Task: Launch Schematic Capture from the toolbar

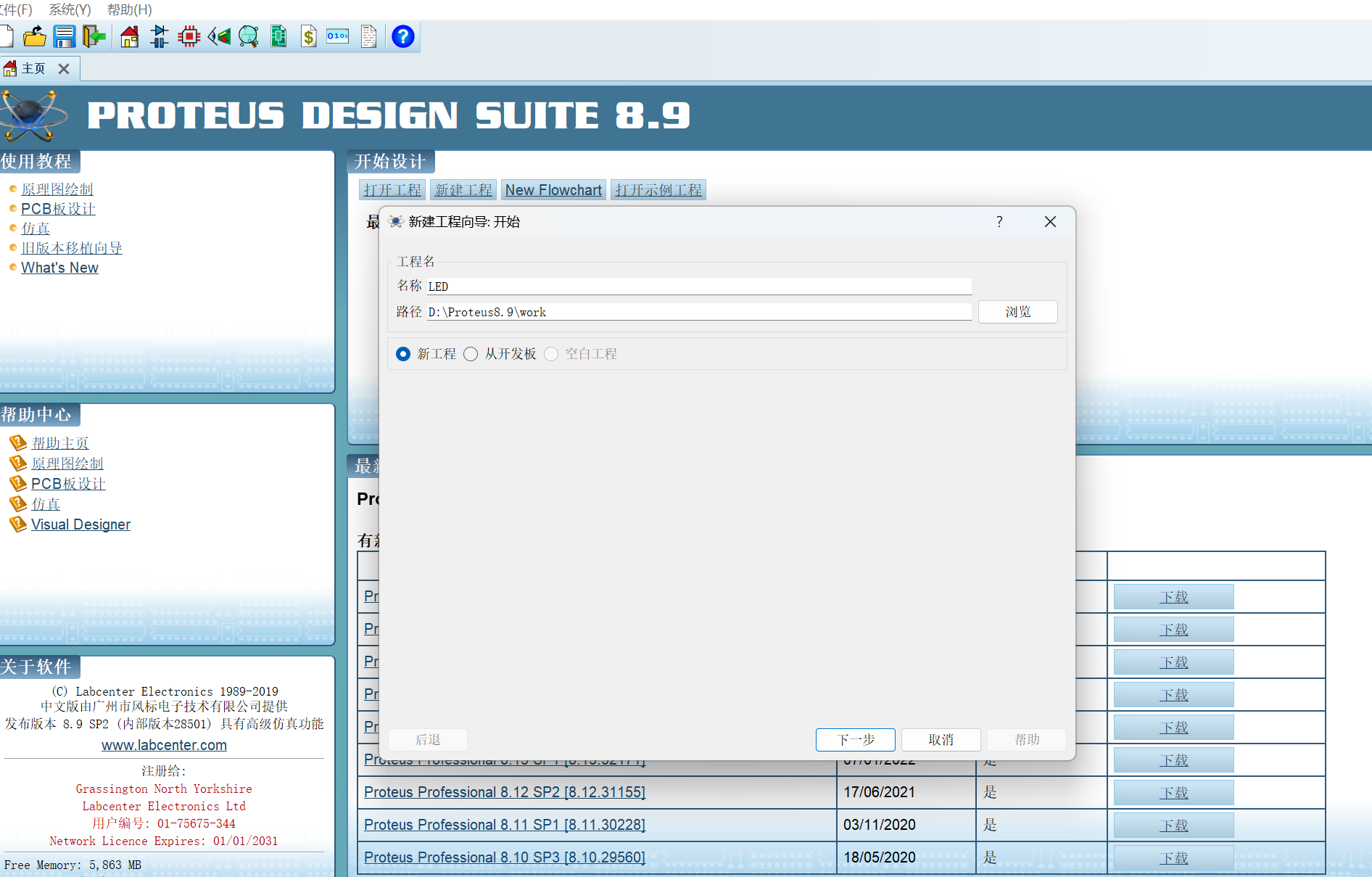Action: (159, 36)
